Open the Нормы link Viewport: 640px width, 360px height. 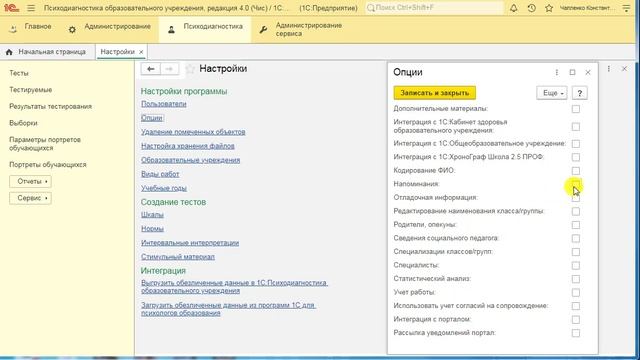tap(152, 229)
